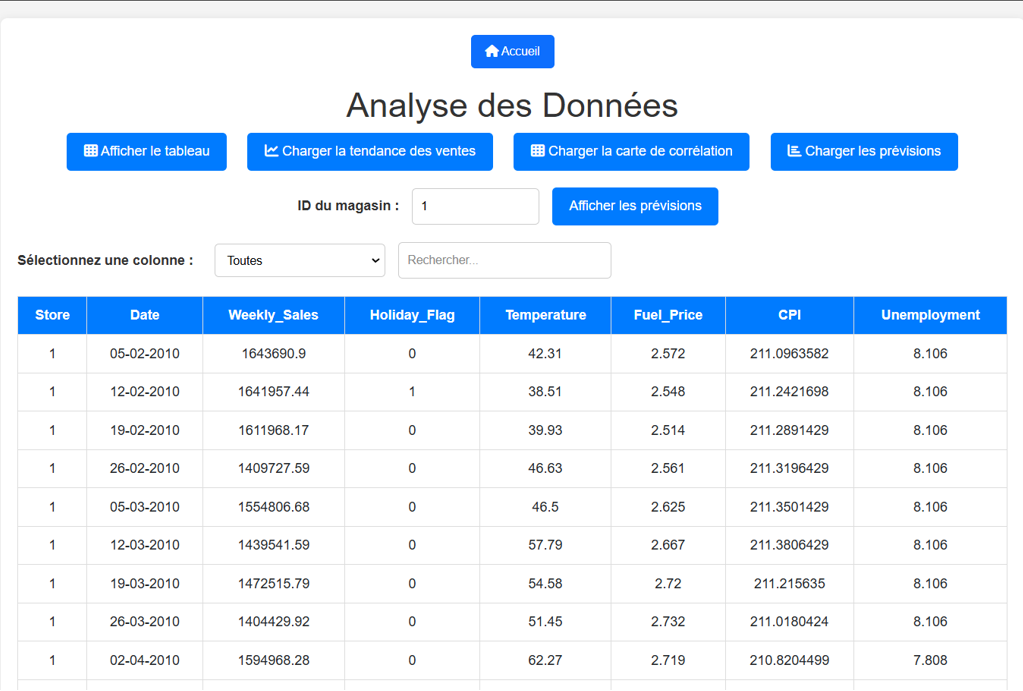
Task: Click the date cell 05-03-2010
Action: [x=145, y=507]
